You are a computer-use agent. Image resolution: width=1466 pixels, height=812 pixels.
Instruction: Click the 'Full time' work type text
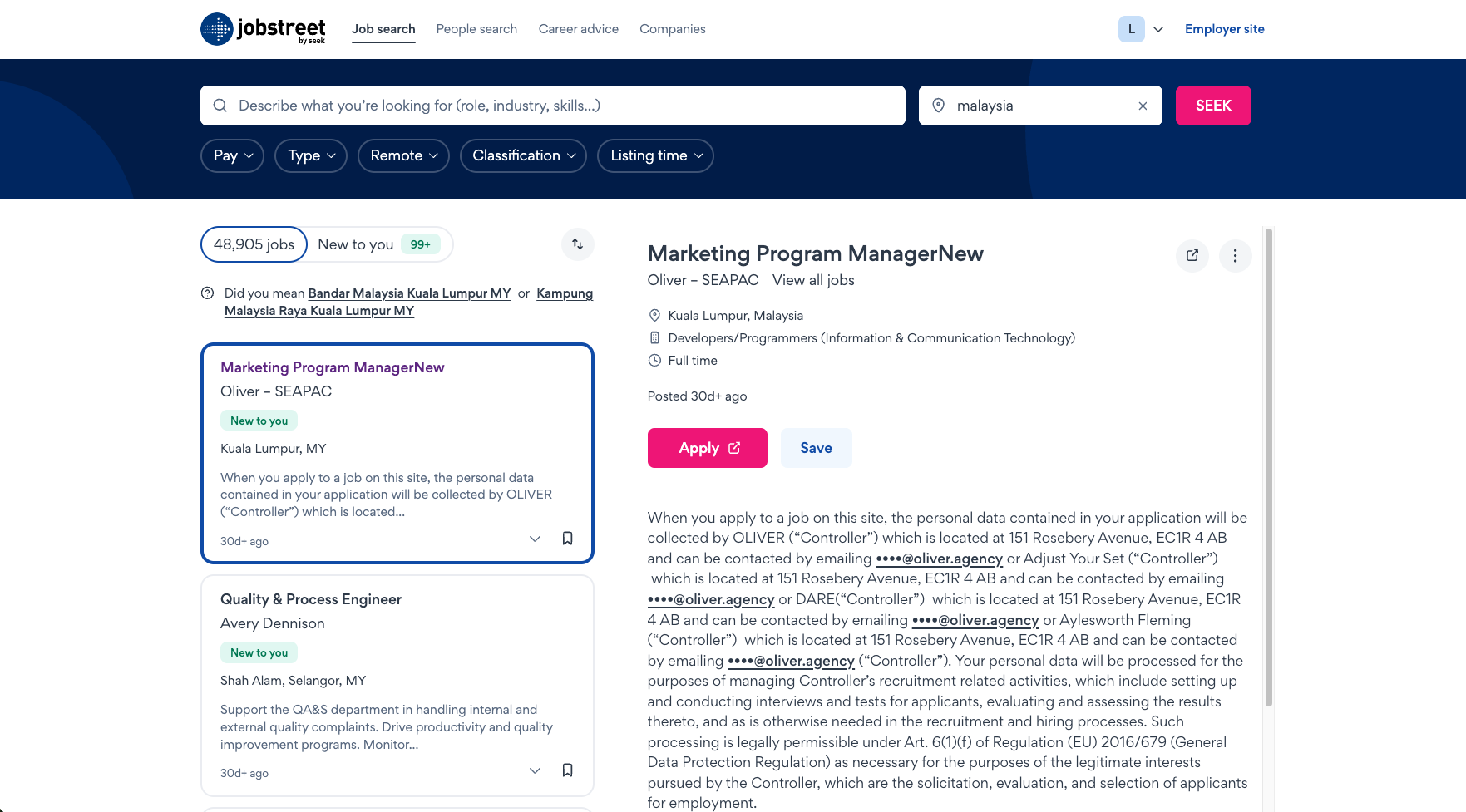click(693, 361)
